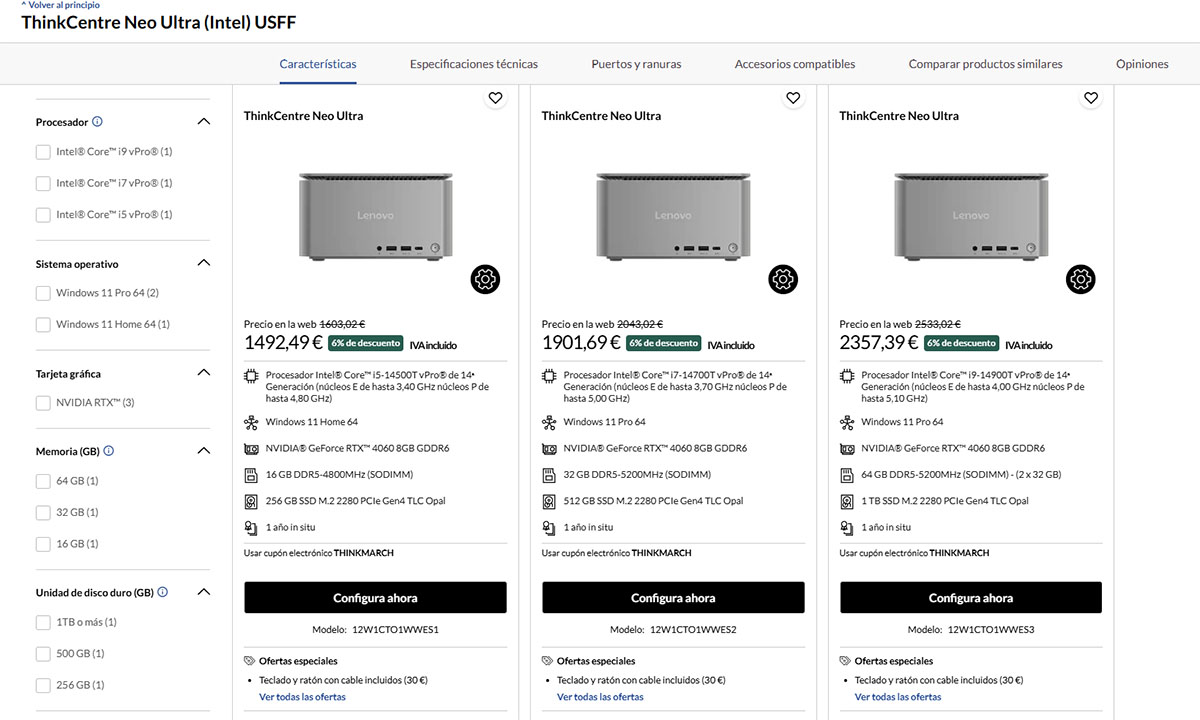Check the 1TB o más storage filter
1200x720 pixels.
[43, 622]
